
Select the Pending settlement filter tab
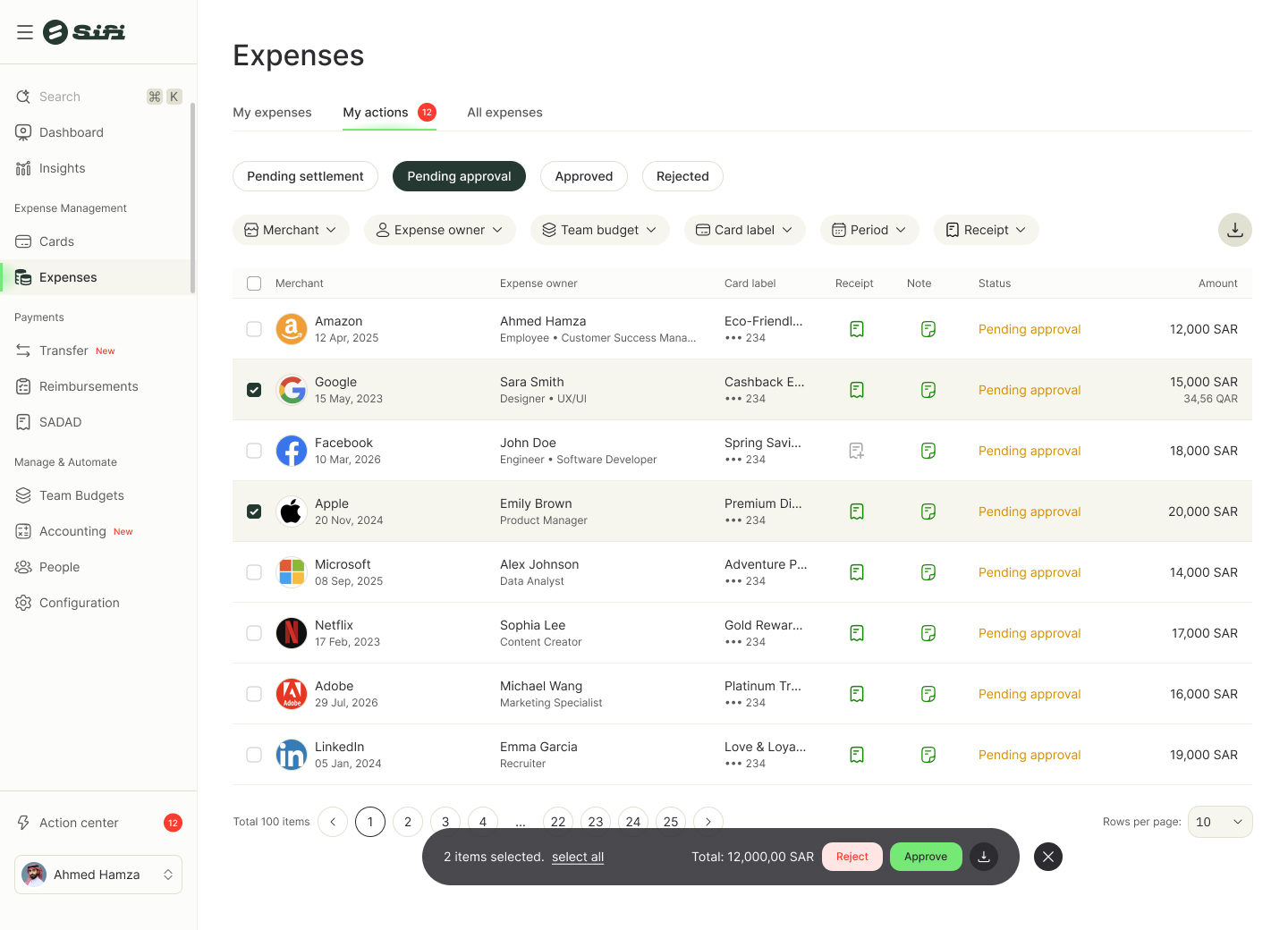305,176
